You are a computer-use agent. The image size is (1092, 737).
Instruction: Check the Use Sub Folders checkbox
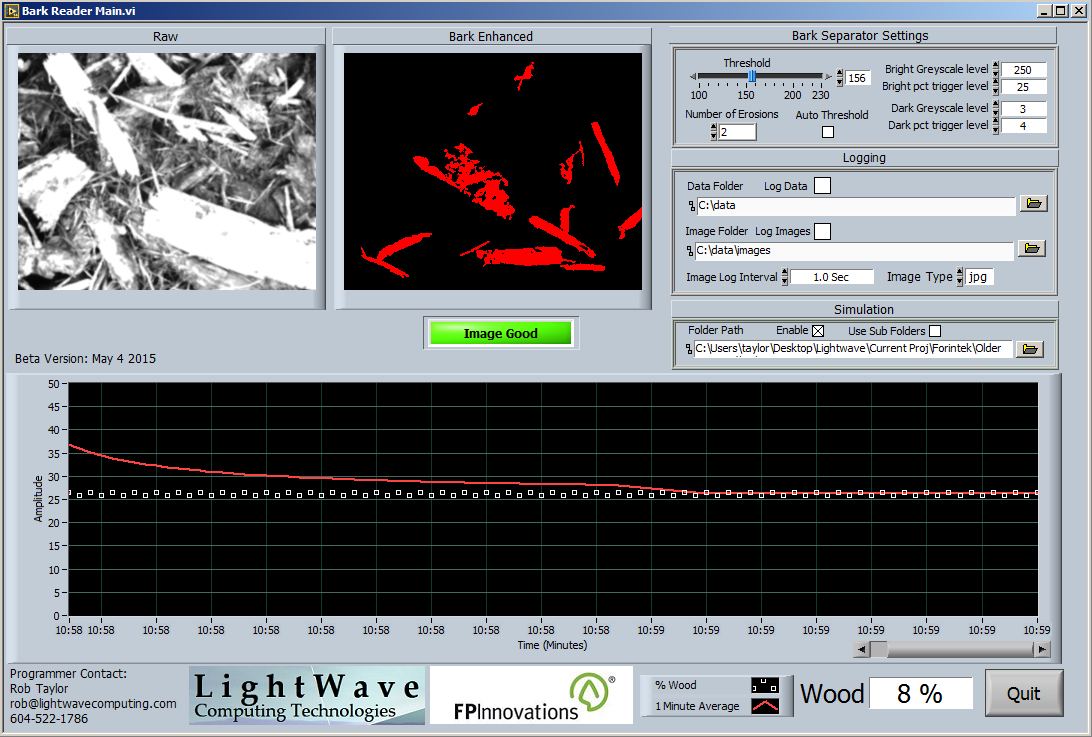click(x=935, y=331)
